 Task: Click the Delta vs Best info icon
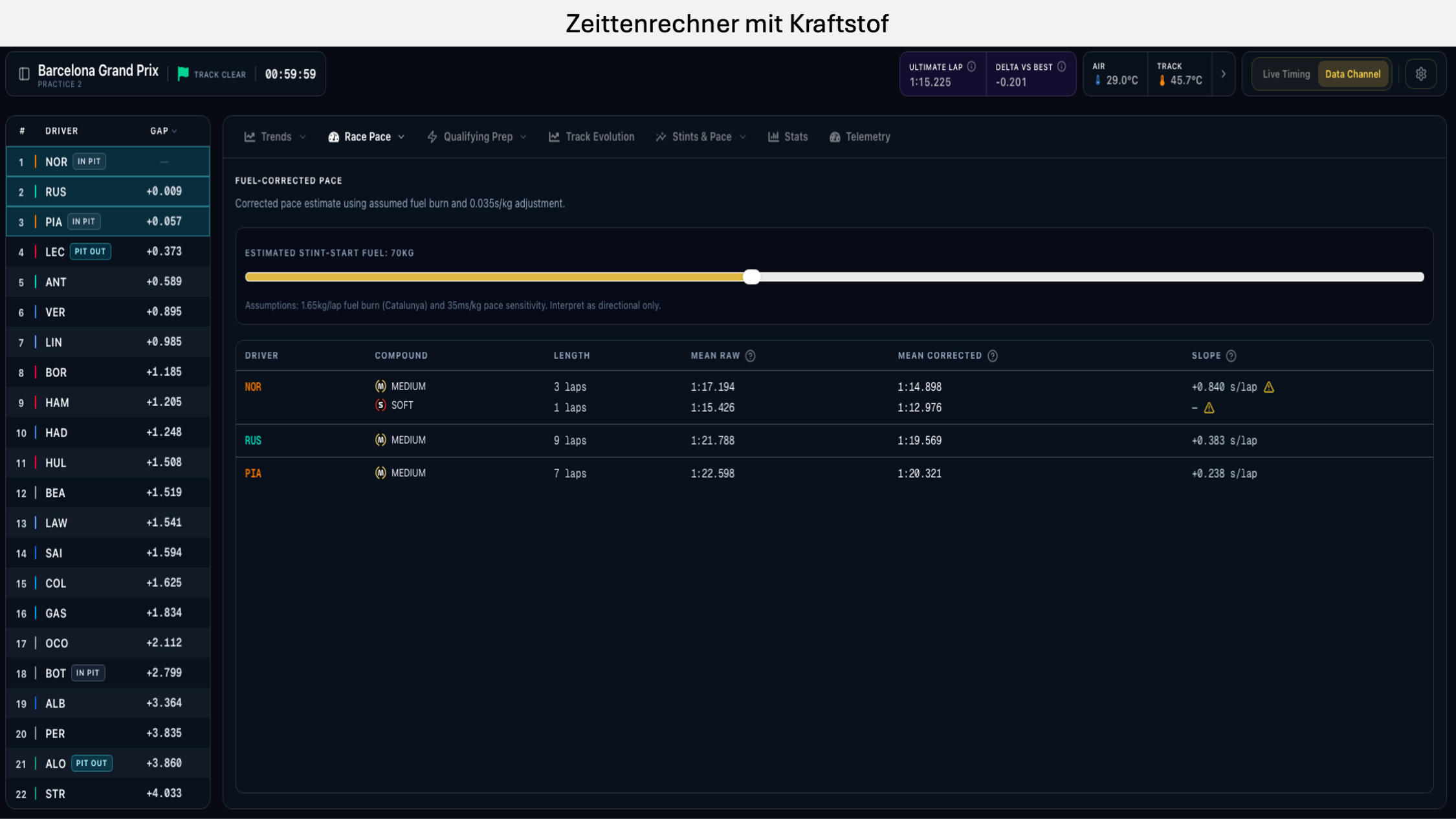[x=1061, y=67]
